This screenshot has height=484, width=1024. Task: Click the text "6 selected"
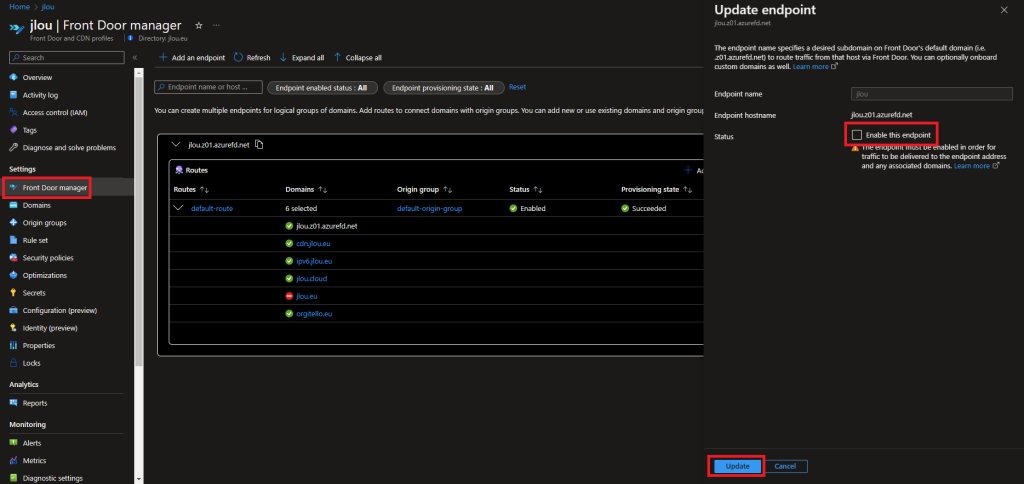(301, 208)
